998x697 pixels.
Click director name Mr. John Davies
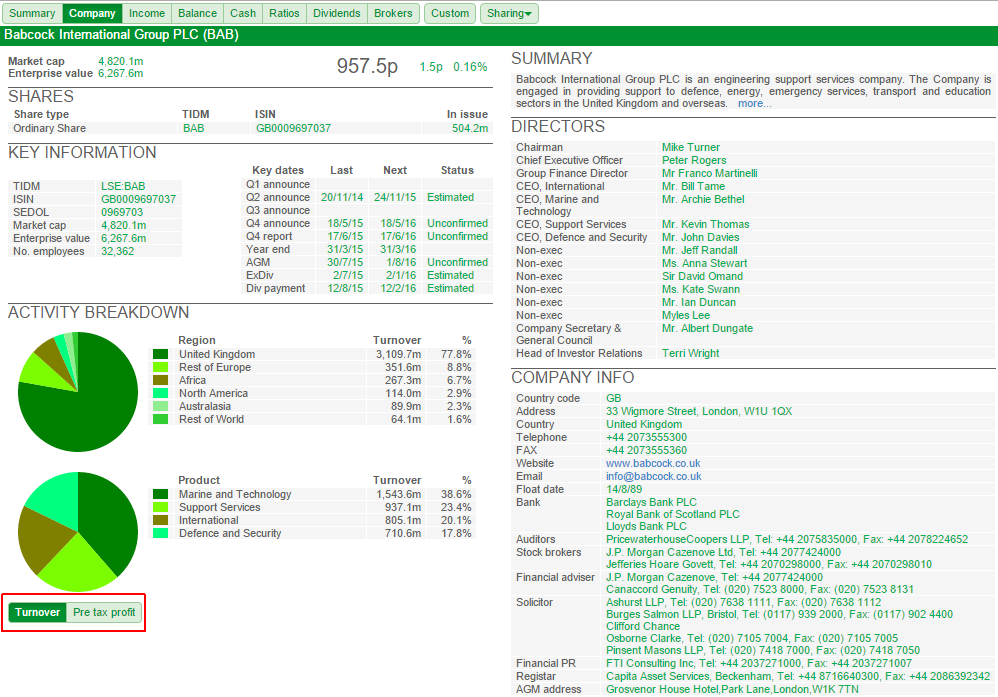coord(700,237)
